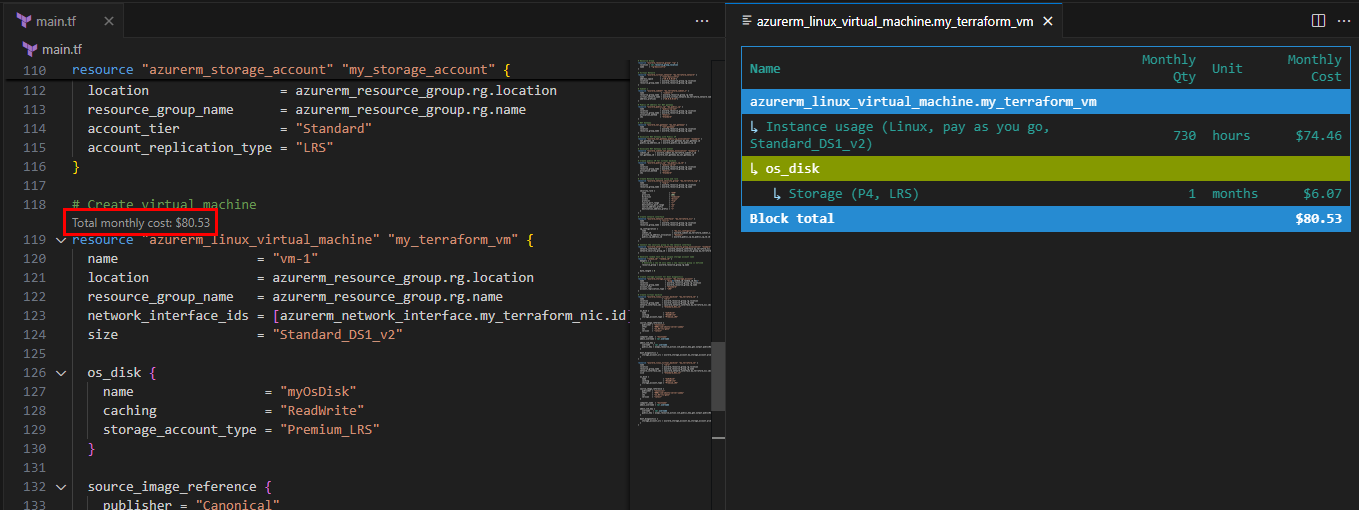
Task: Click the Terraform file icon on main.tf tab
Action: click(x=25, y=21)
